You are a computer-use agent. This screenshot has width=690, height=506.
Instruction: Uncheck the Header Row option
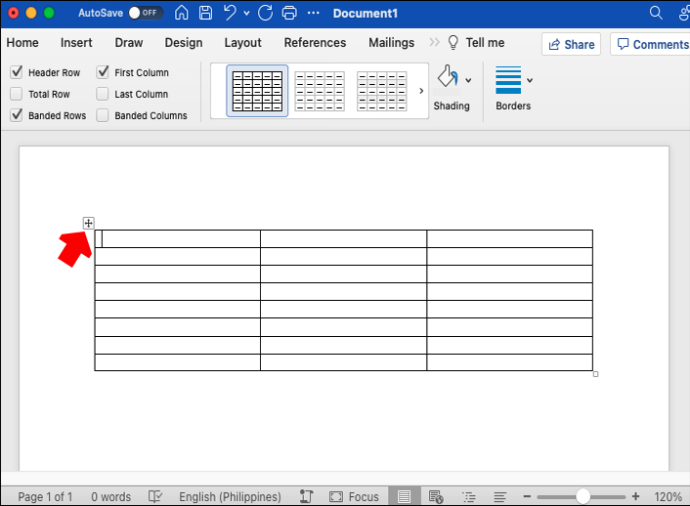[x=16, y=72]
